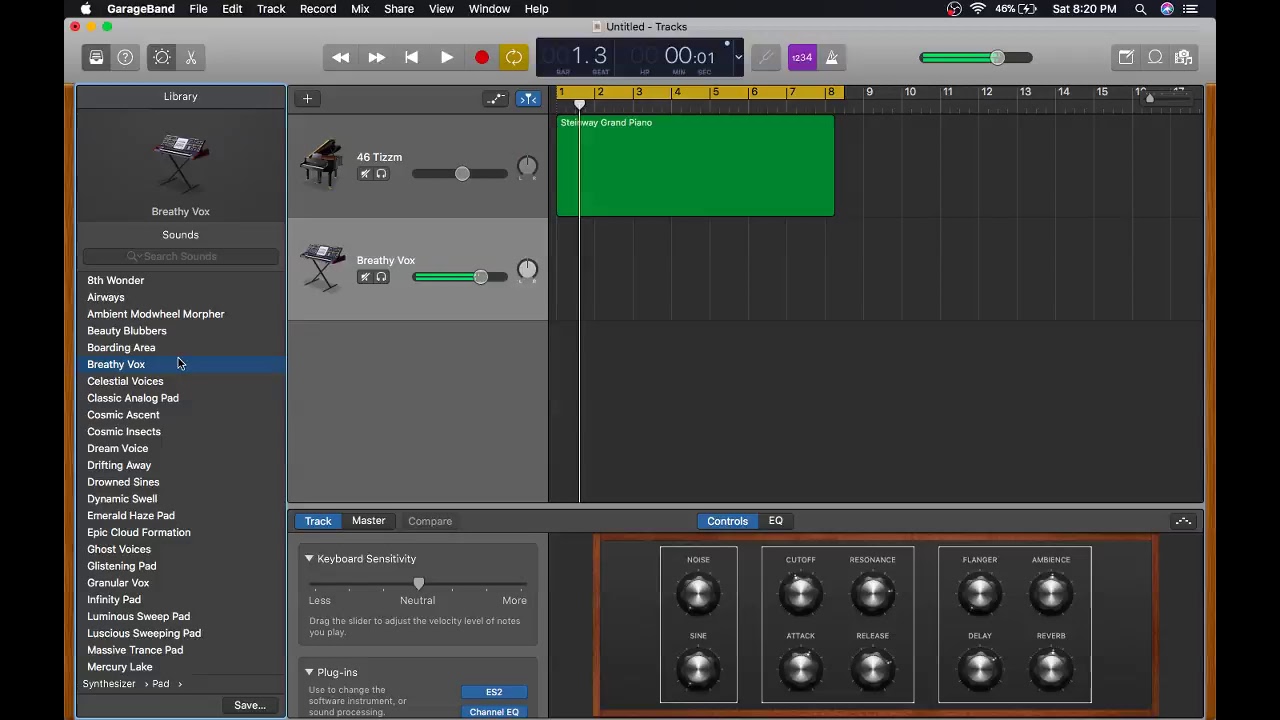
Task: Adjust the Breathy Vox pan knob
Action: pyautogui.click(x=527, y=270)
